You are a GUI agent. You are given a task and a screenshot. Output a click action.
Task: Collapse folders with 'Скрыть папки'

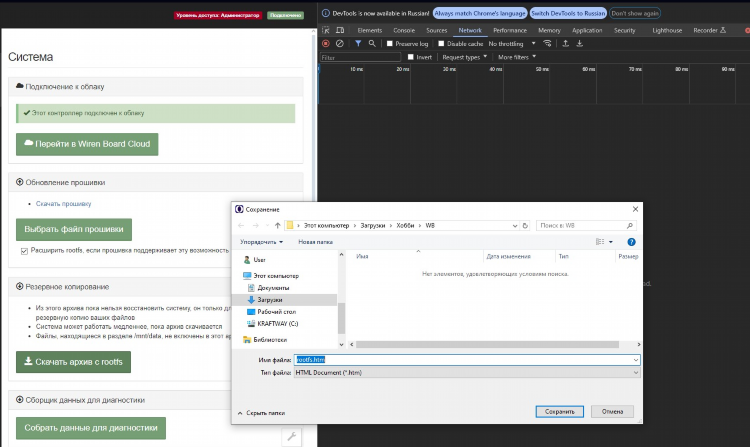point(261,413)
